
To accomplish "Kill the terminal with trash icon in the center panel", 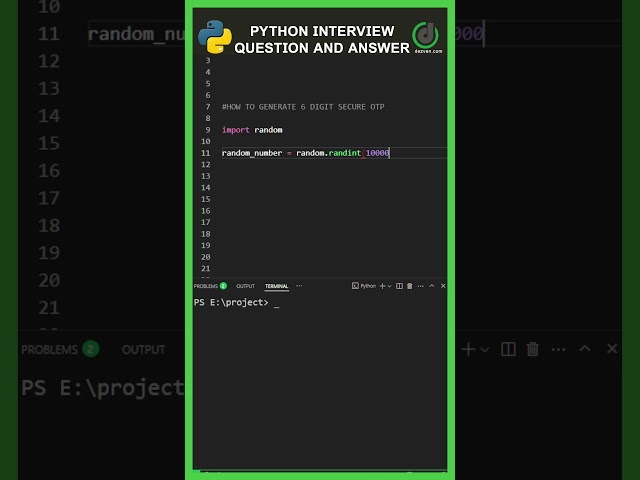I will tap(410, 286).
